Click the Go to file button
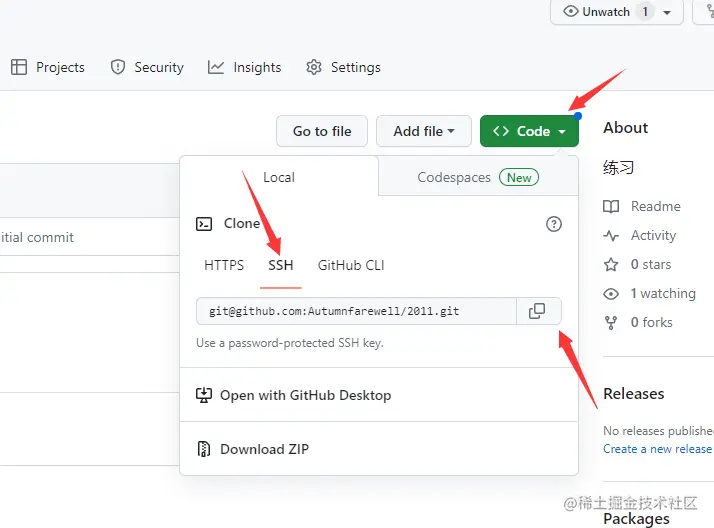Screen dimensions: 714x528 [x=322, y=131]
